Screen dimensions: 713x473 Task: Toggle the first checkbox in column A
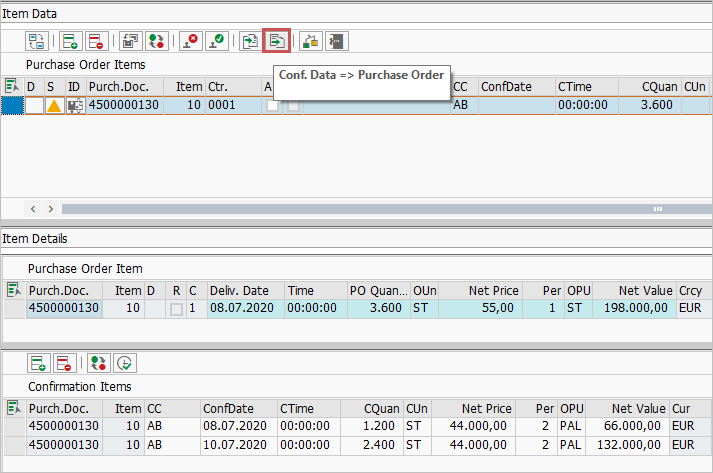click(272, 106)
